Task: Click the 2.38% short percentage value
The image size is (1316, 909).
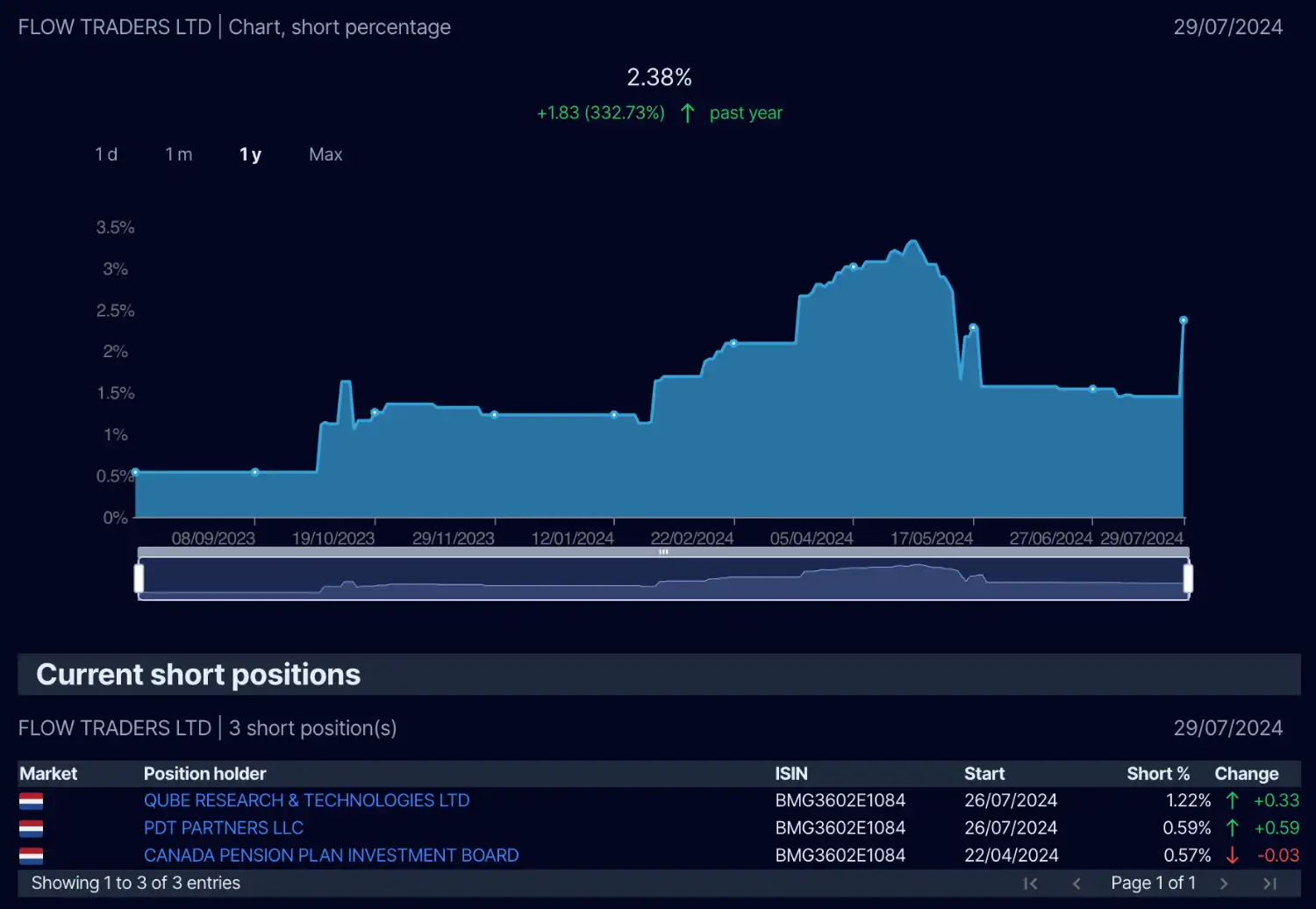Action: (x=660, y=77)
